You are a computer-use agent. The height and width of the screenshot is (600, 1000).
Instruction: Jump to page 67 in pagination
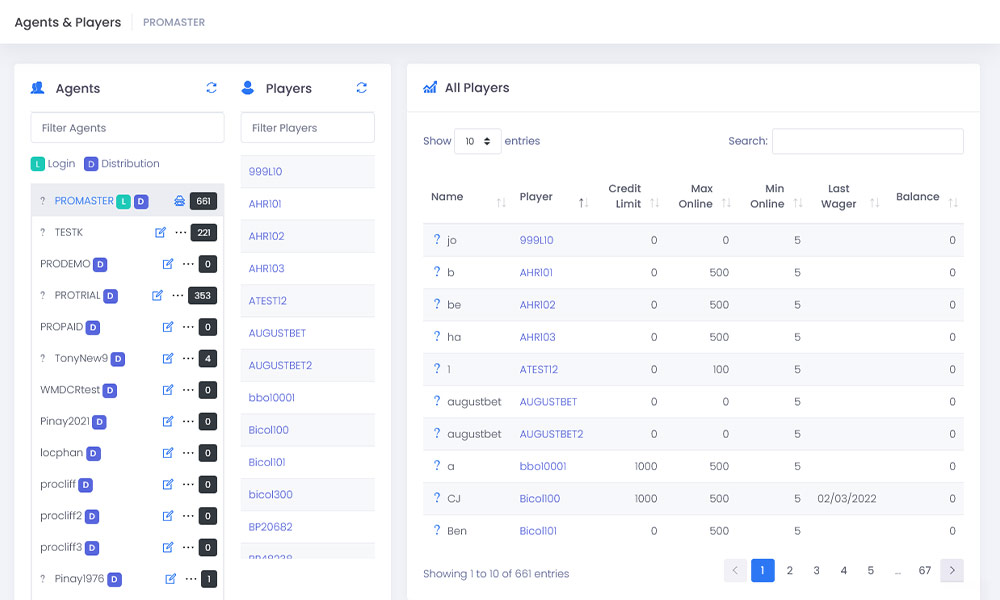pyautogui.click(x=924, y=570)
